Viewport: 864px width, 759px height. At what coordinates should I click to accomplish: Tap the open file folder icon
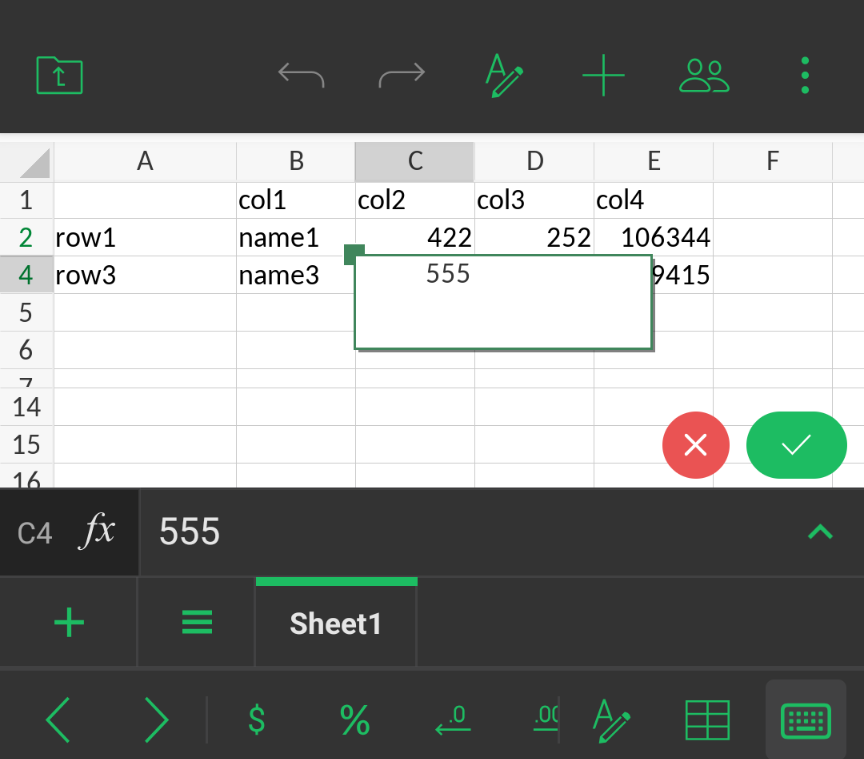point(60,75)
